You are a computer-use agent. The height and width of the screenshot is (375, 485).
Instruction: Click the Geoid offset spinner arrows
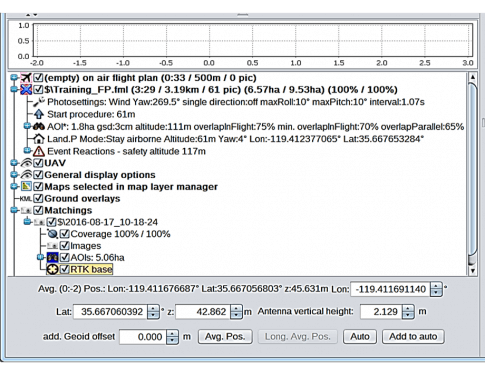coord(172,337)
